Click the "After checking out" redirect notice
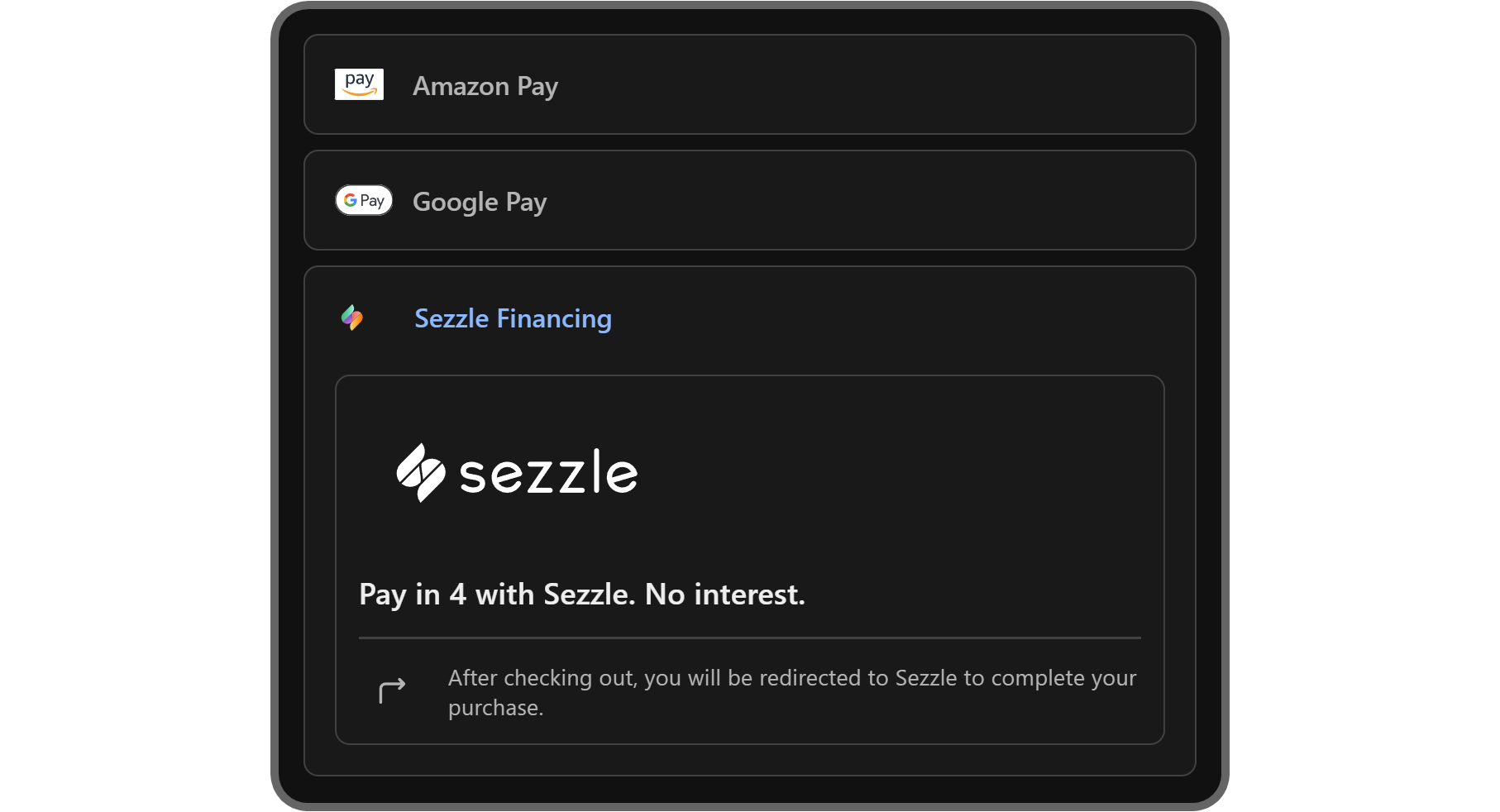Viewport: 1500px width, 812px height. pyautogui.click(x=791, y=678)
